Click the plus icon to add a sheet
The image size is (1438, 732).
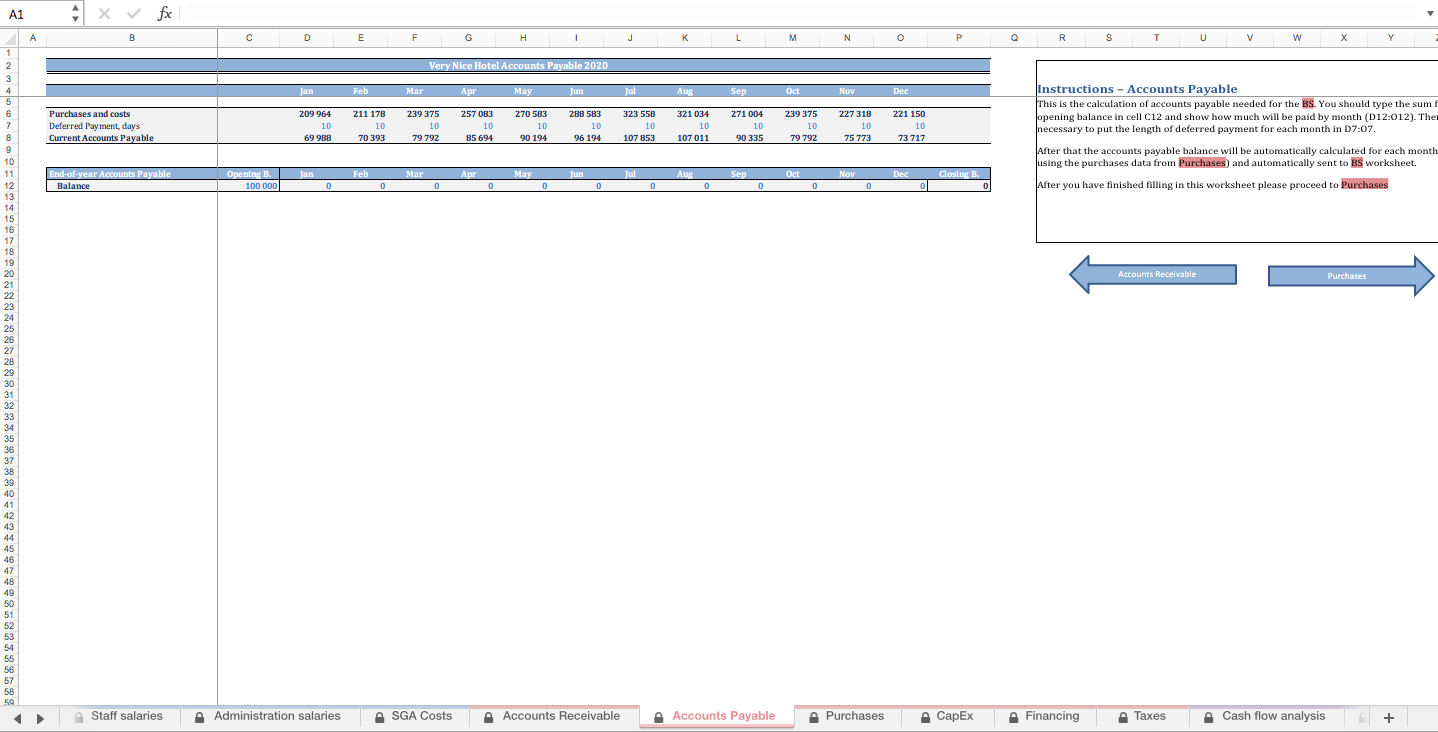click(1389, 717)
